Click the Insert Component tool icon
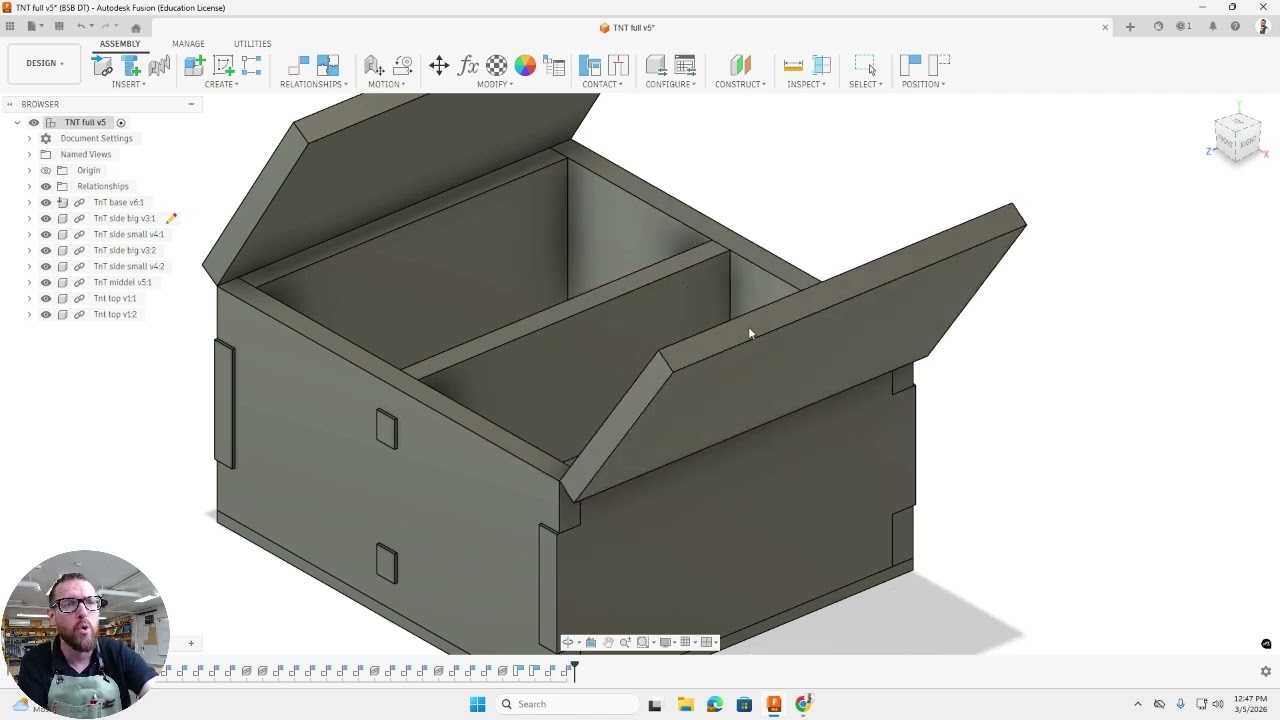Viewport: 1280px width, 720px height. (102, 66)
